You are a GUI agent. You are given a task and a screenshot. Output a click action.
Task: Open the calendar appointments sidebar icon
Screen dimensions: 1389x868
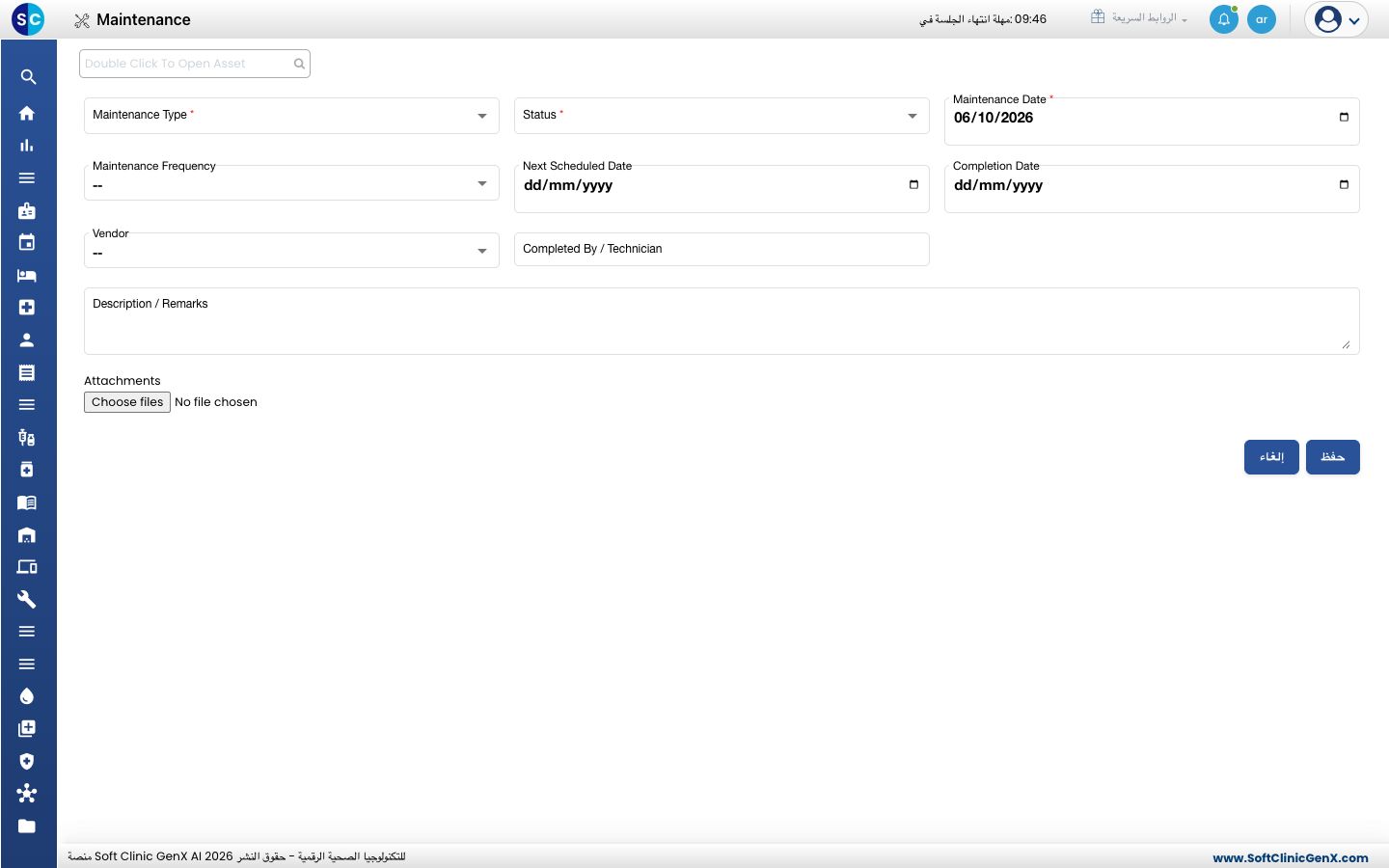click(x=27, y=242)
